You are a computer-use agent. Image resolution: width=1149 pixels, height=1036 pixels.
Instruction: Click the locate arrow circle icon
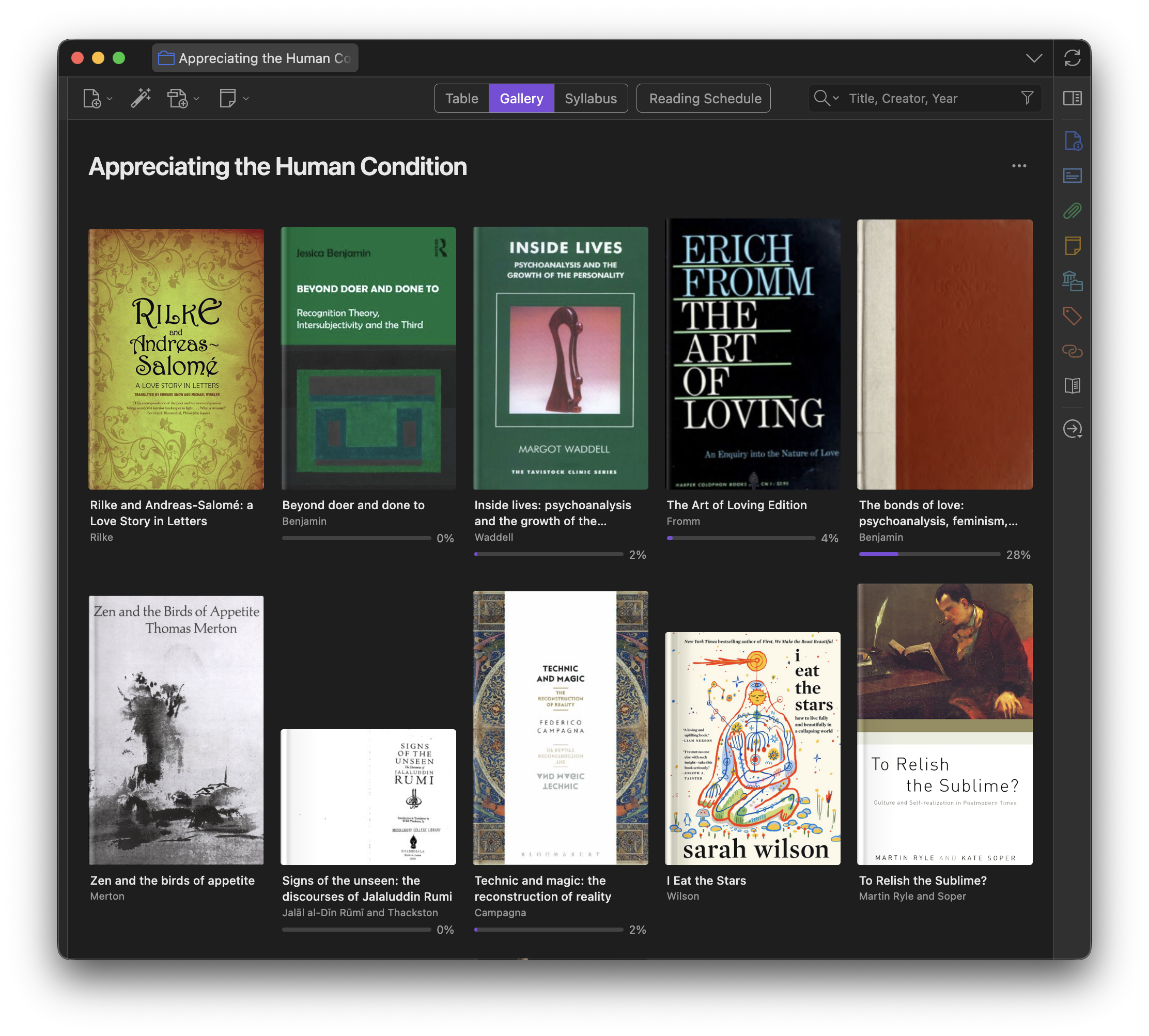tap(1072, 428)
